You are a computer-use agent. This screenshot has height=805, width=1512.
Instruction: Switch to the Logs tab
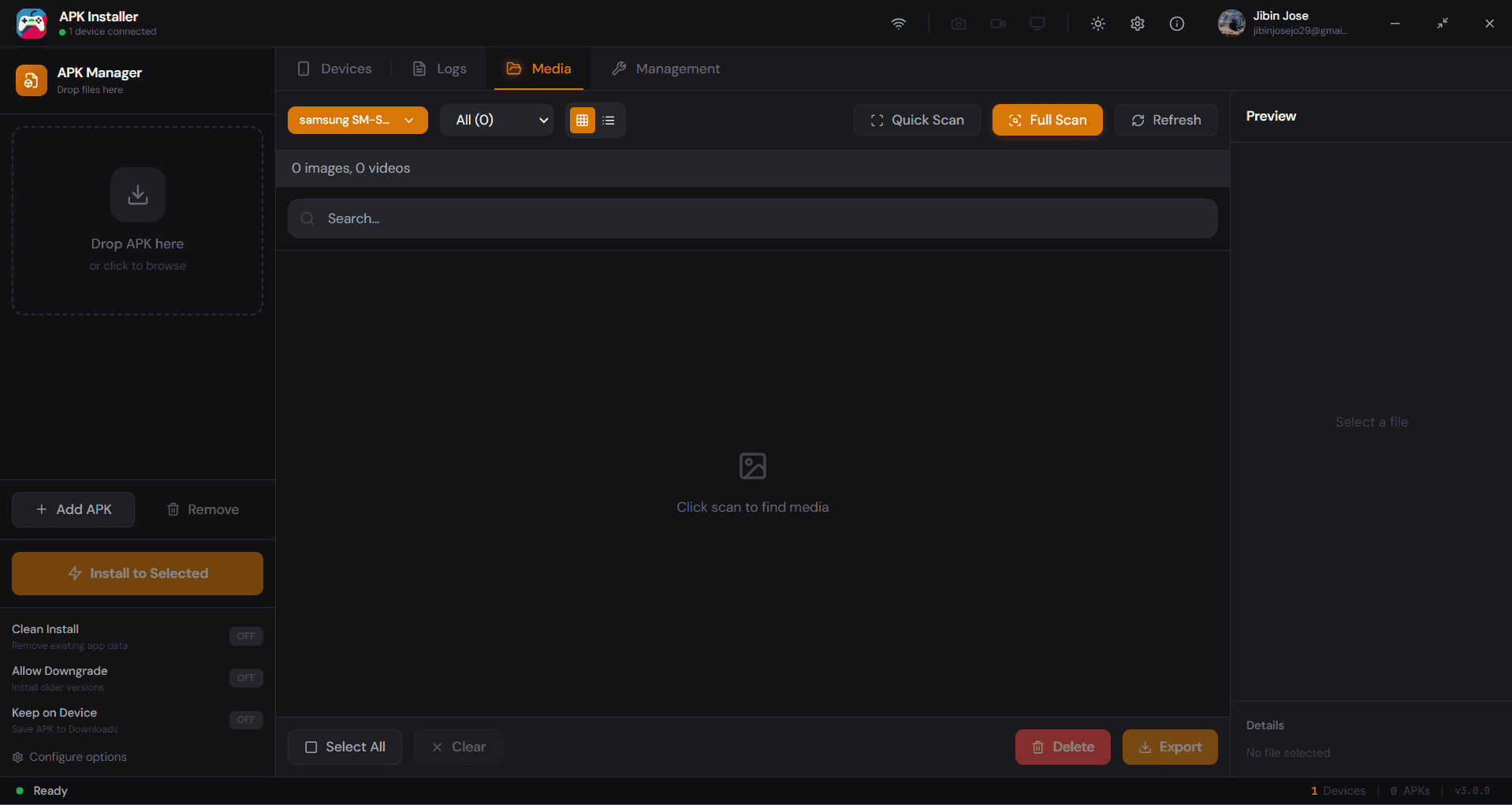[438, 69]
